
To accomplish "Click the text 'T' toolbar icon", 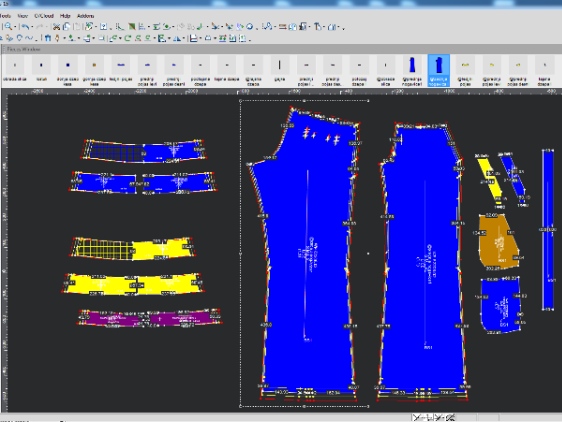I will (x=318, y=27).
